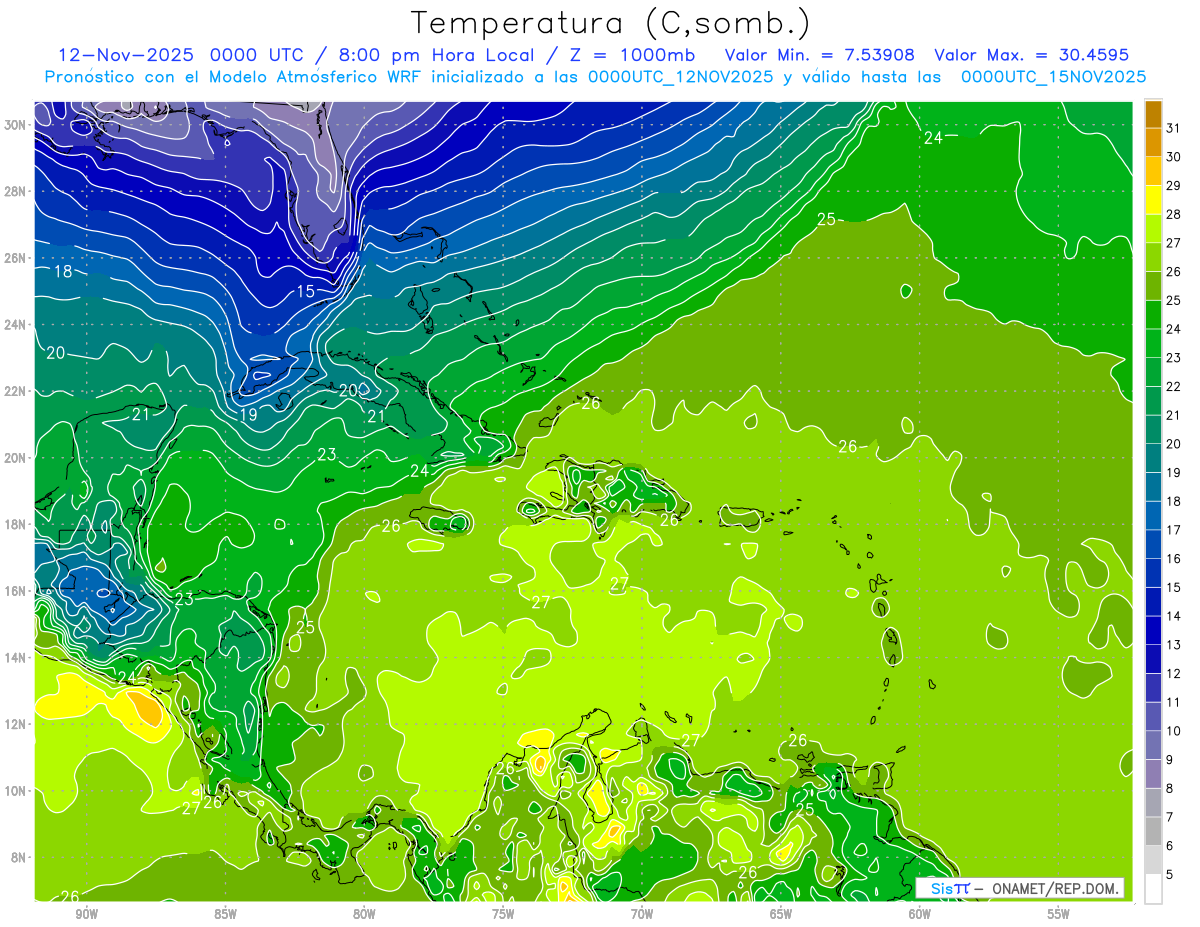Click the legend value "13"
1200x927 pixels.
pos(1174,645)
